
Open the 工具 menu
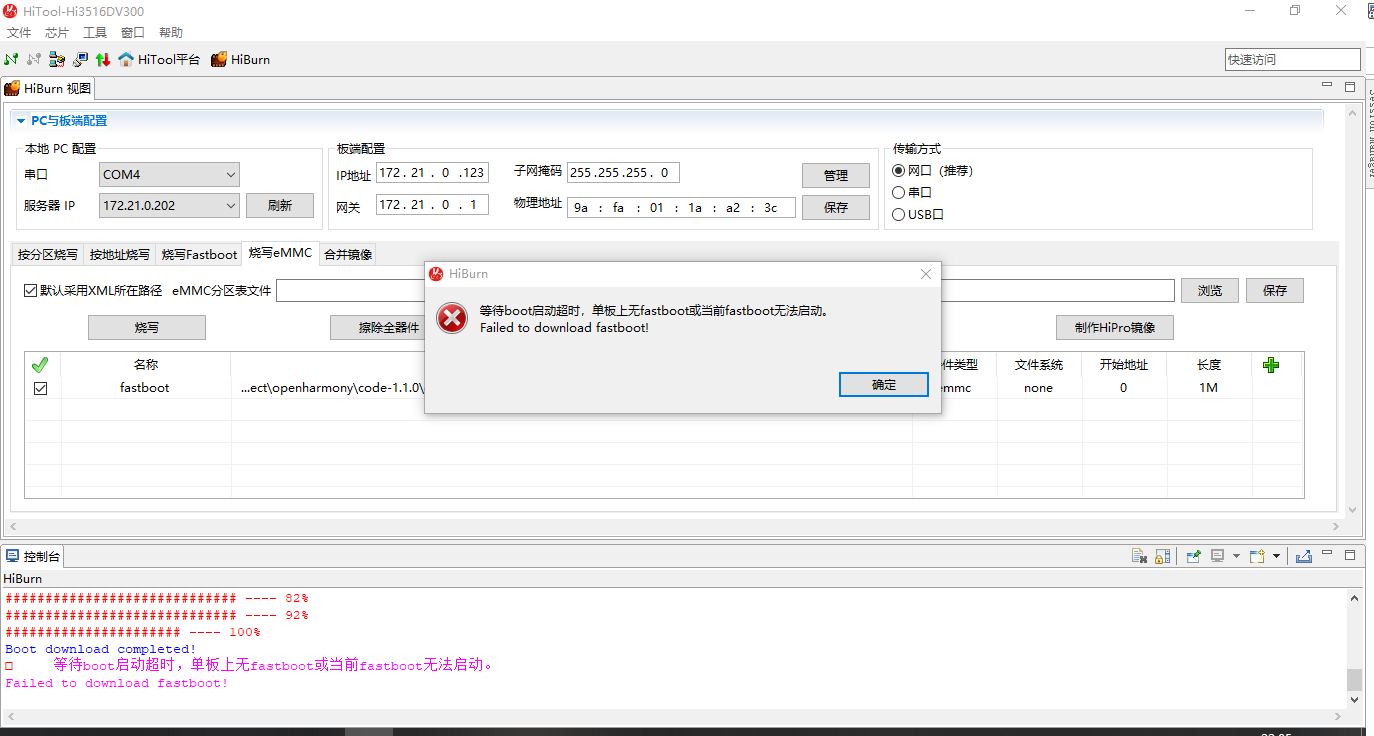(x=95, y=33)
